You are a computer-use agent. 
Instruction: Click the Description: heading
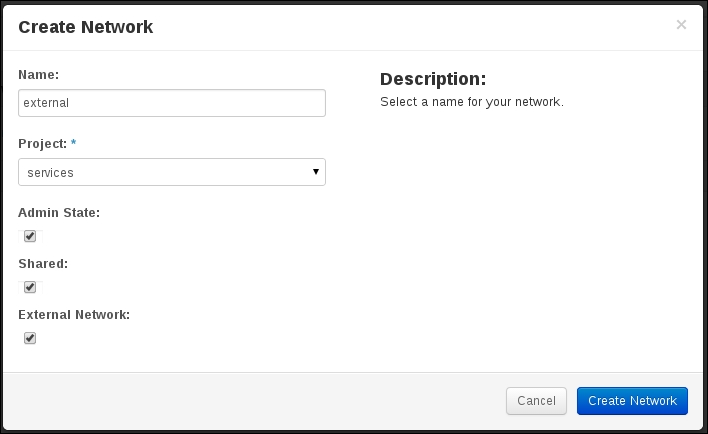pyautogui.click(x=433, y=79)
